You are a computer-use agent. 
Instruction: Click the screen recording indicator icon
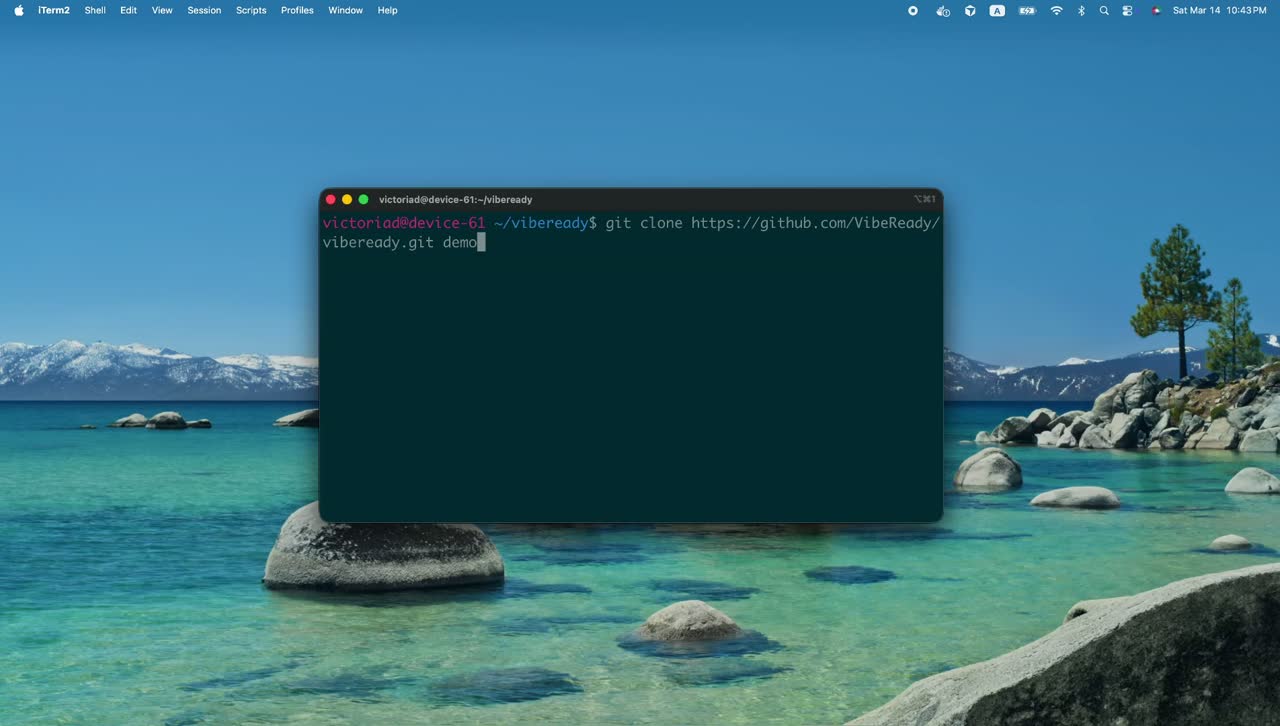(x=913, y=10)
